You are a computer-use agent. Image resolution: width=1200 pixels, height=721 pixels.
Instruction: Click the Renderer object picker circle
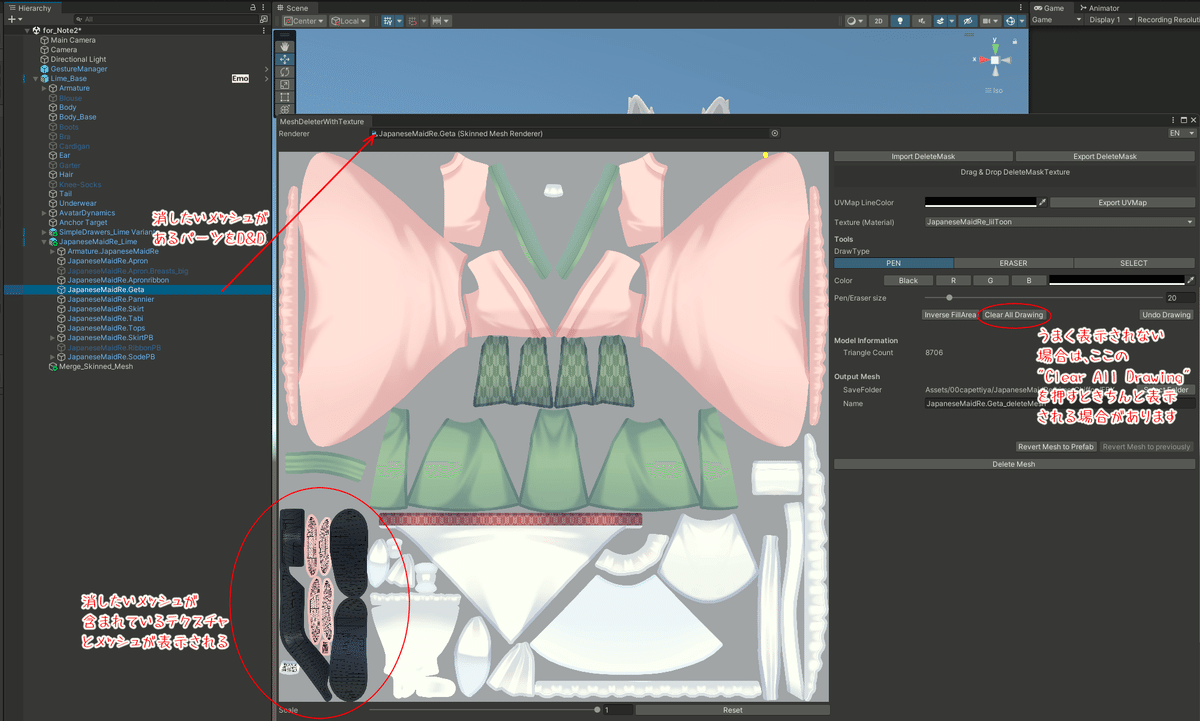click(x=775, y=133)
